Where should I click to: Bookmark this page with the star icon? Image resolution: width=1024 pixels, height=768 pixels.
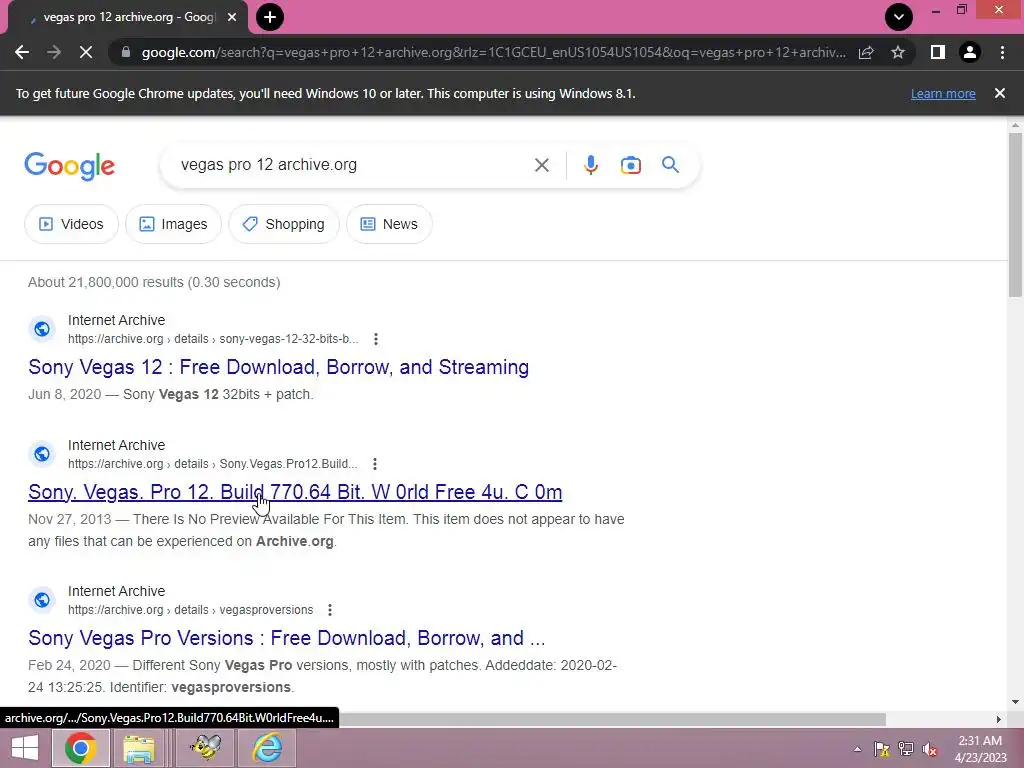pos(898,52)
